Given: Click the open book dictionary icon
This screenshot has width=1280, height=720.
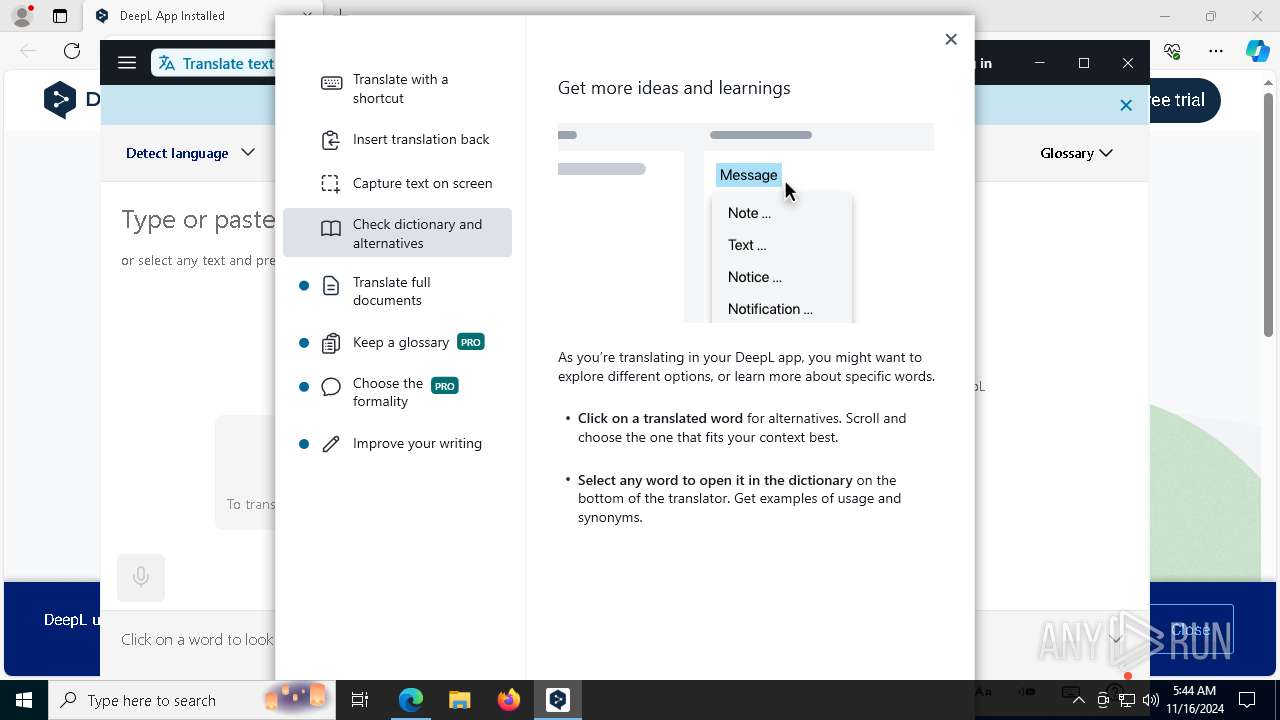Looking at the screenshot, I should click(331, 229).
